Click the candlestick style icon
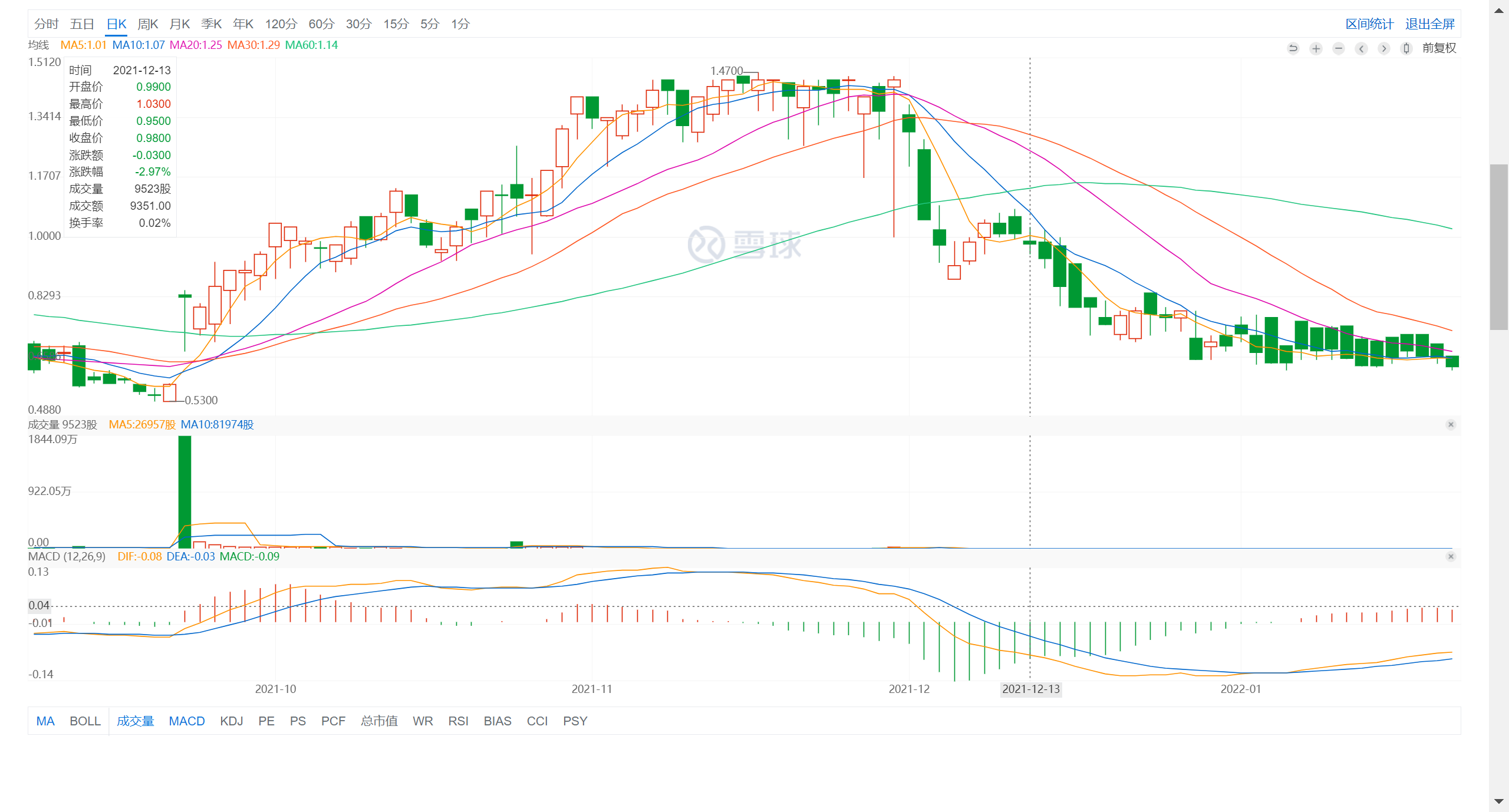Image resolution: width=1509 pixels, height=812 pixels. click(1406, 48)
